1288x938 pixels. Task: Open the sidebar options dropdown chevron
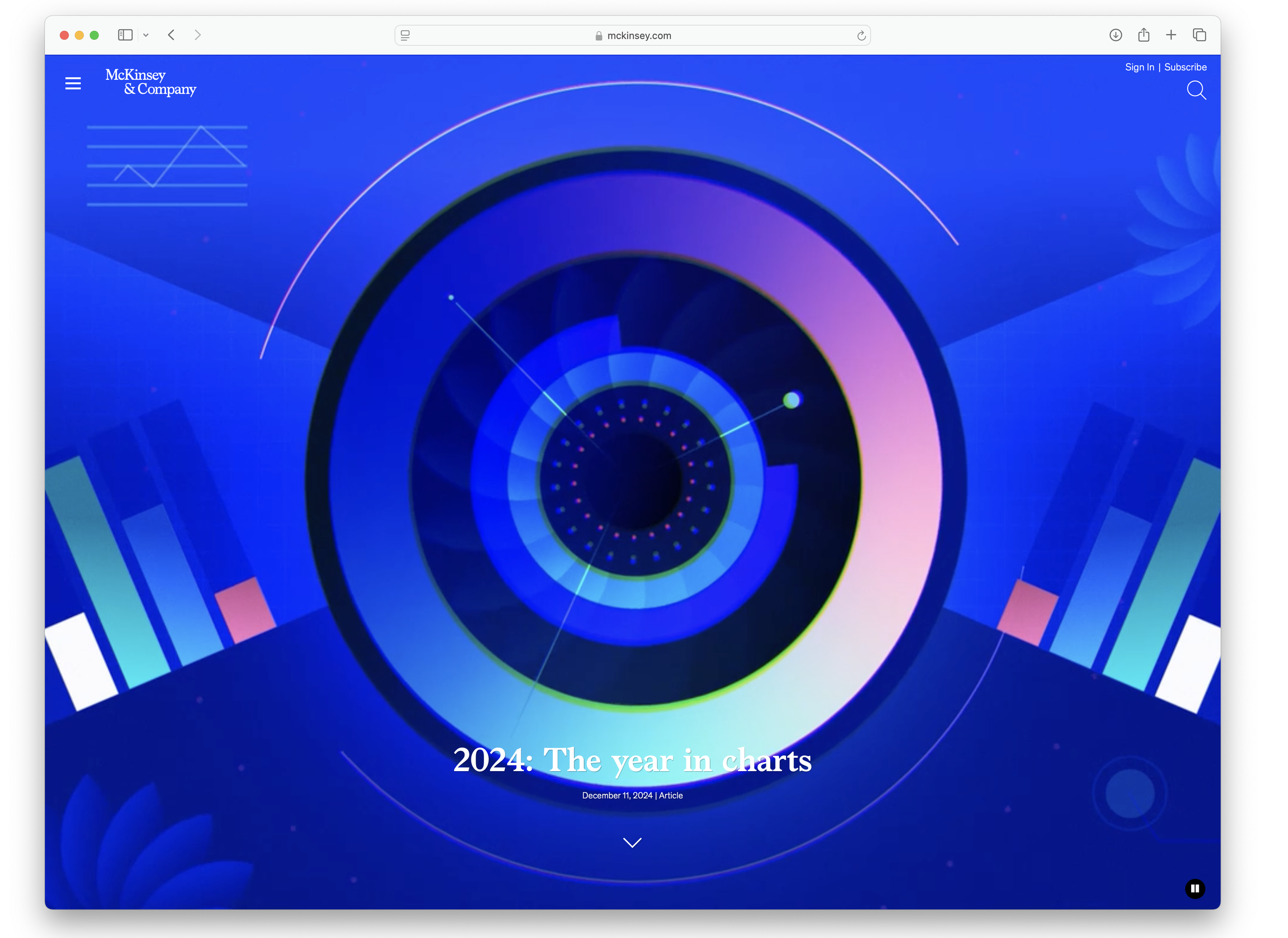146,35
